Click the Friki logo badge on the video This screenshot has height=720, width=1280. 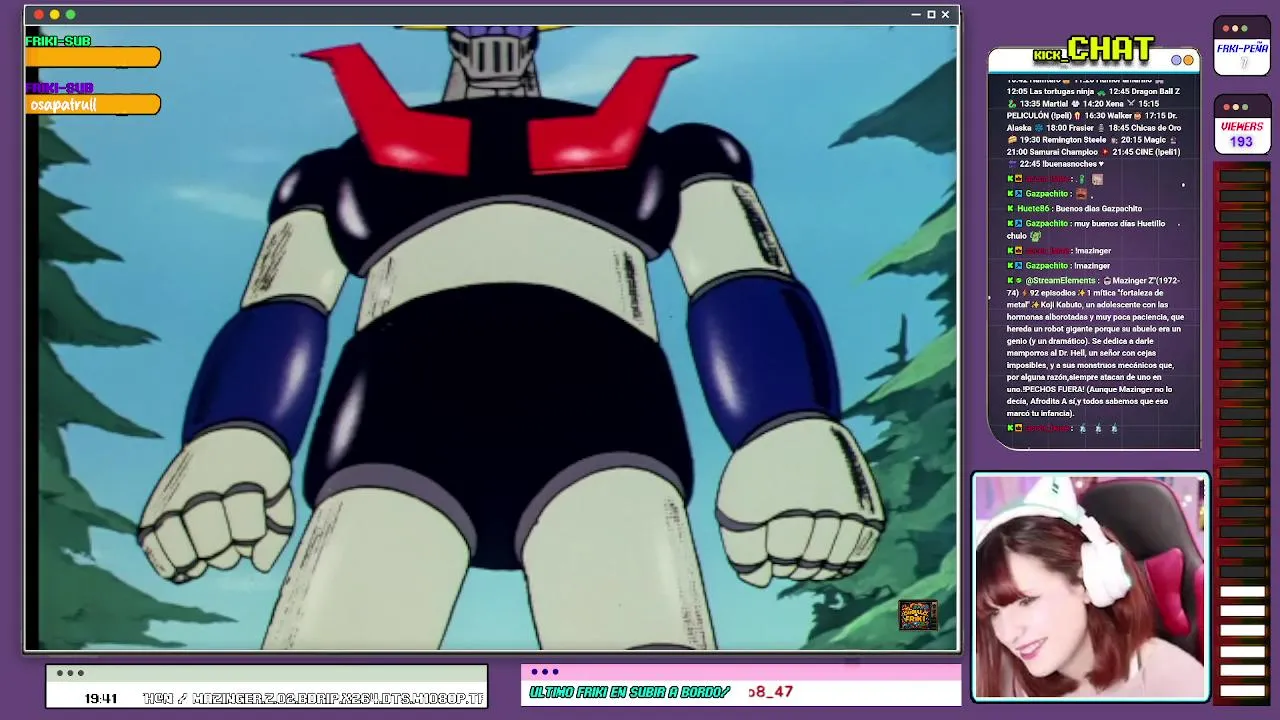click(917, 615)
